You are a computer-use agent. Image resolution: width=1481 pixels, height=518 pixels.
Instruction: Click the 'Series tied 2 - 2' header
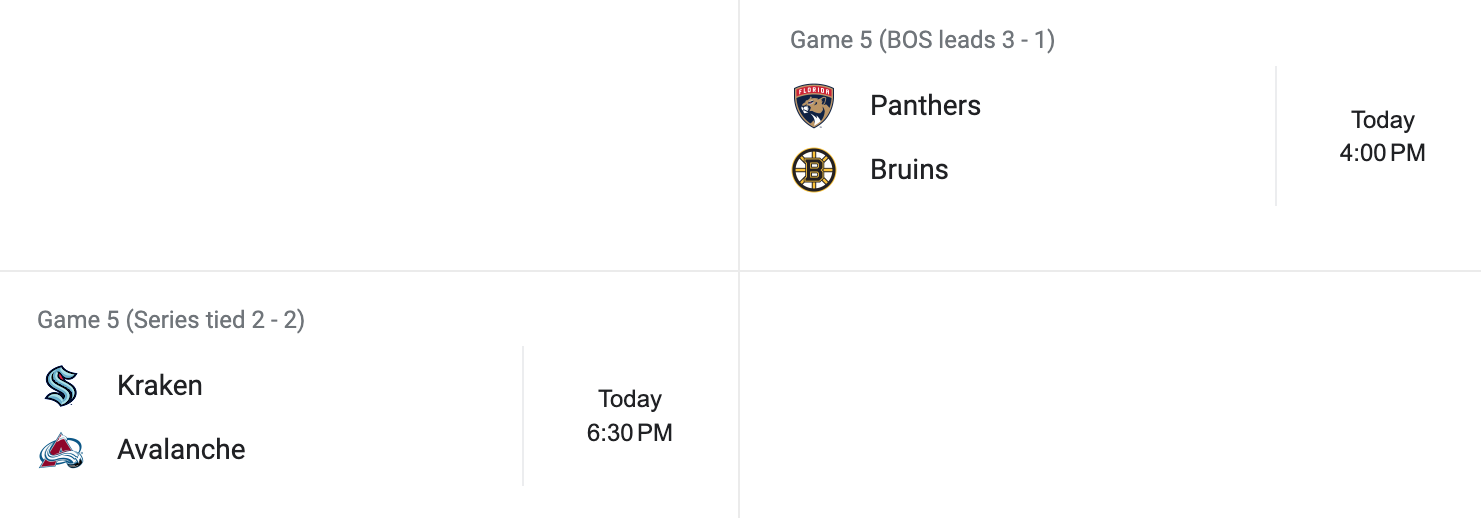pos(171,320)
